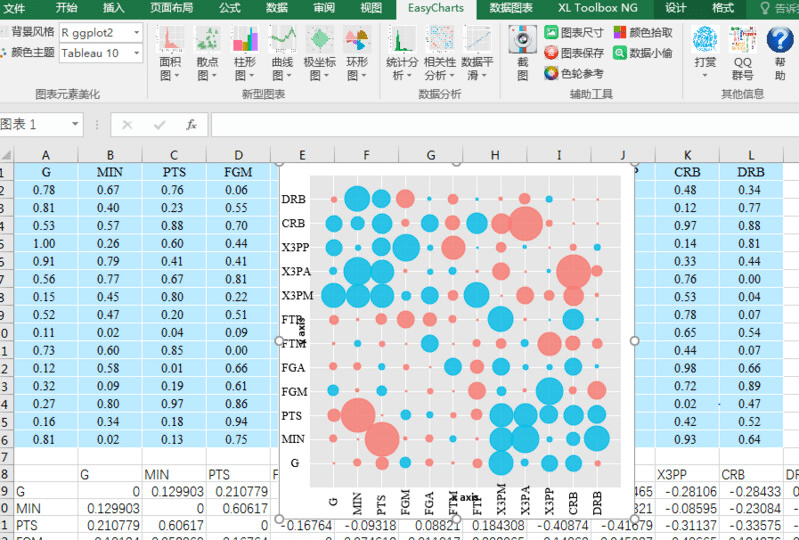
Task: Click the insert function fx button
Action: [x=191, y=125]
